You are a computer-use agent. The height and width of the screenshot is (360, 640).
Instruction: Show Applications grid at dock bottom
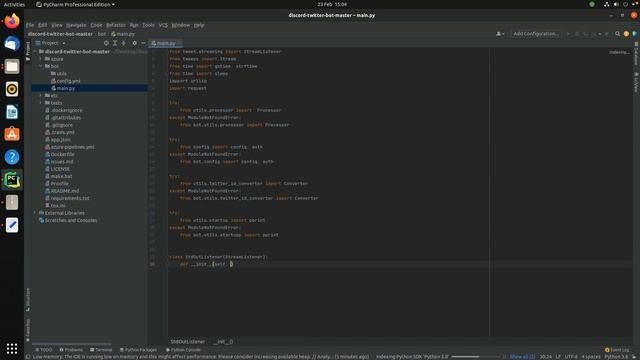12,348
